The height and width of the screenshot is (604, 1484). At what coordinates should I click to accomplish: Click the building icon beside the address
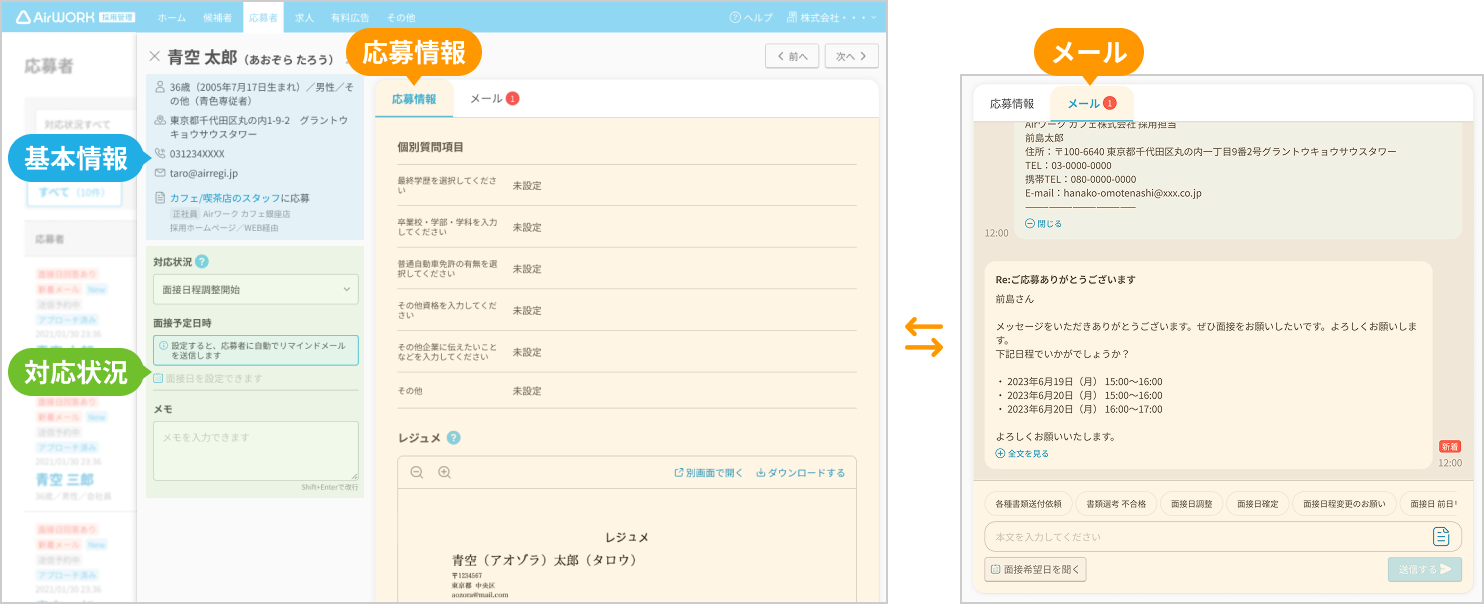160,120
